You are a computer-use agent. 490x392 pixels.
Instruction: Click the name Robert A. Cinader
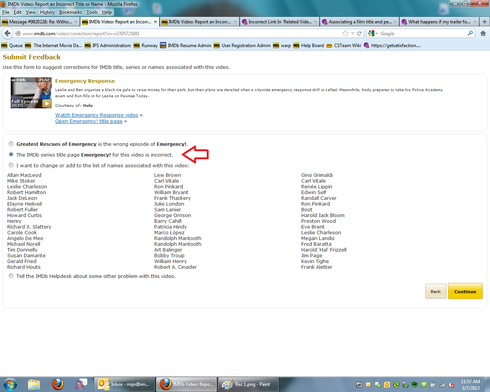pos(175,267)
